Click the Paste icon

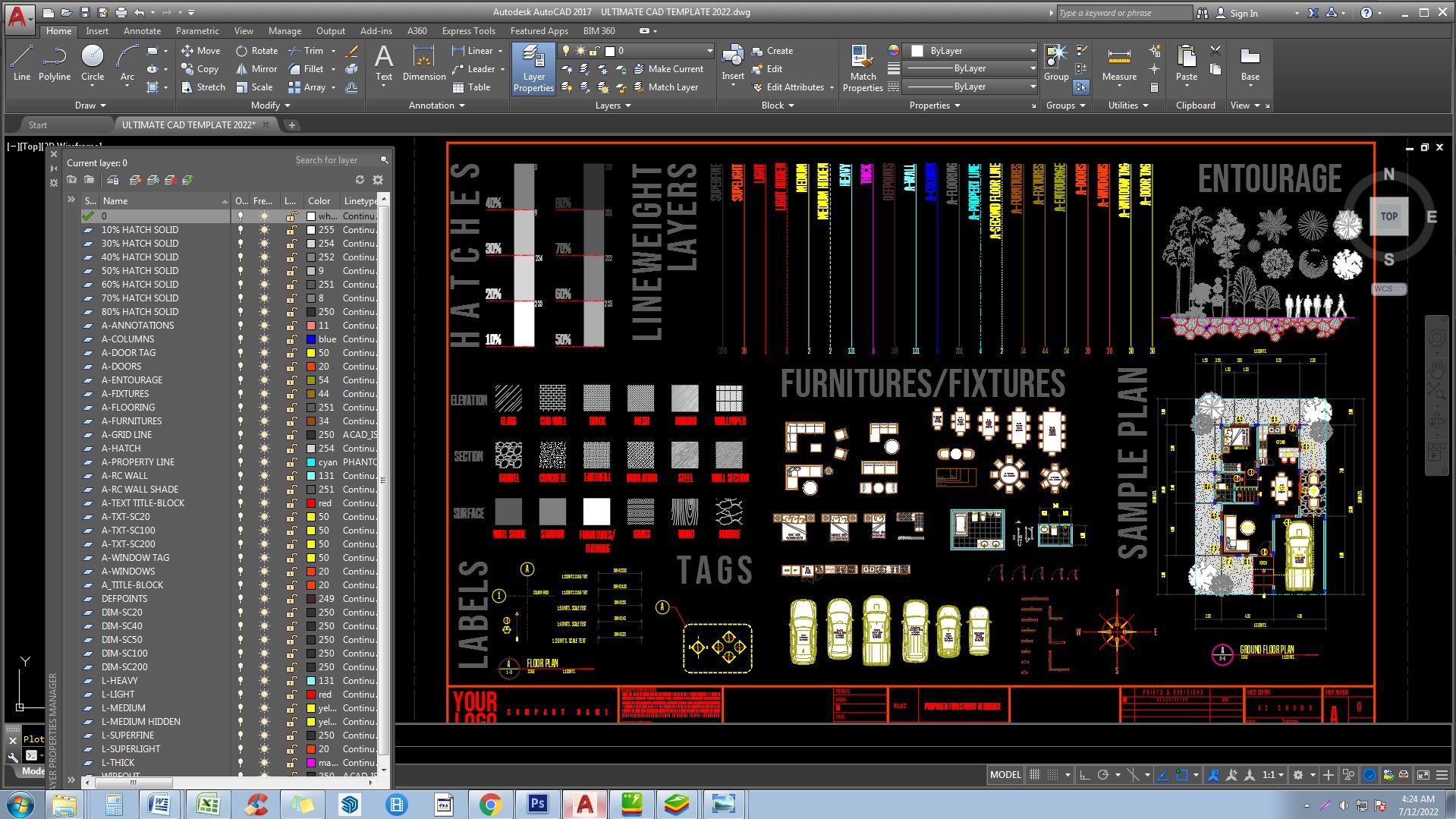tap(1187, 62)
